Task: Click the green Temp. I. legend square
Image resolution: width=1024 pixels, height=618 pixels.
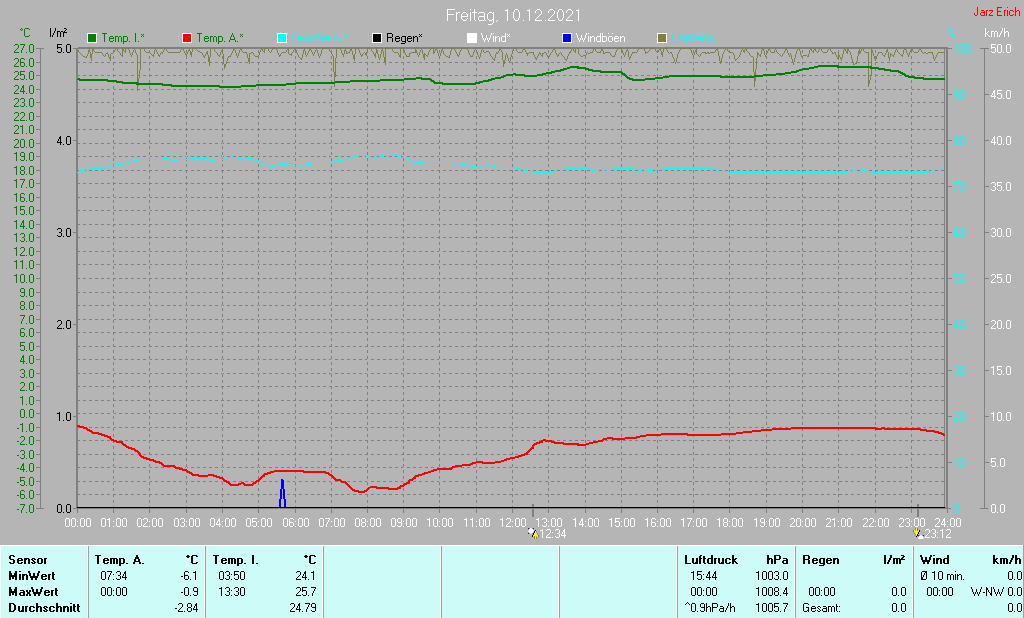Action: click(93, 38)
